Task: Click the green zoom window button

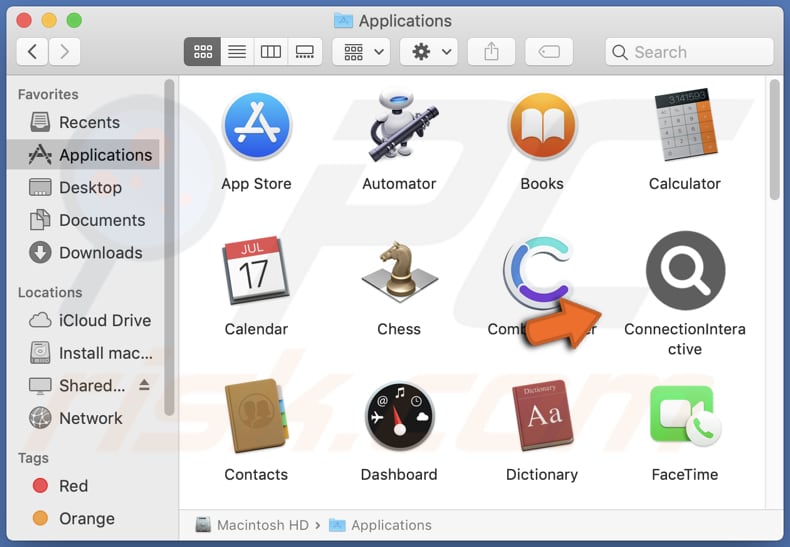Action: 74,21
